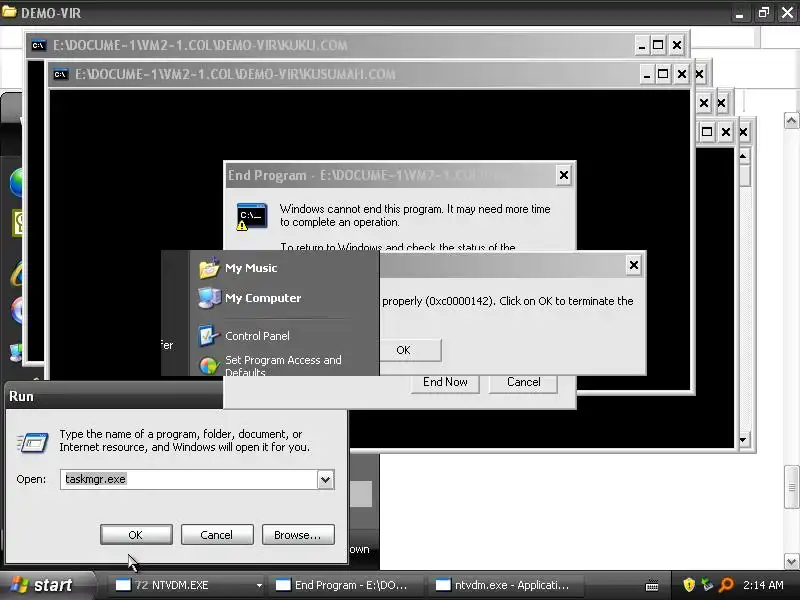Minimize the KUKU.COM console window
The height and width of the screenshot is (600, 800).
tap(642, 45)
